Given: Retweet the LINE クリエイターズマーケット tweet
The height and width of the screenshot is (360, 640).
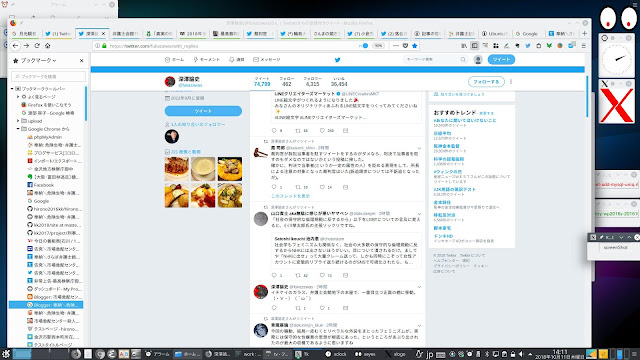Looking at the screenshot, I should pyautogui.click(x=298, y=131).
